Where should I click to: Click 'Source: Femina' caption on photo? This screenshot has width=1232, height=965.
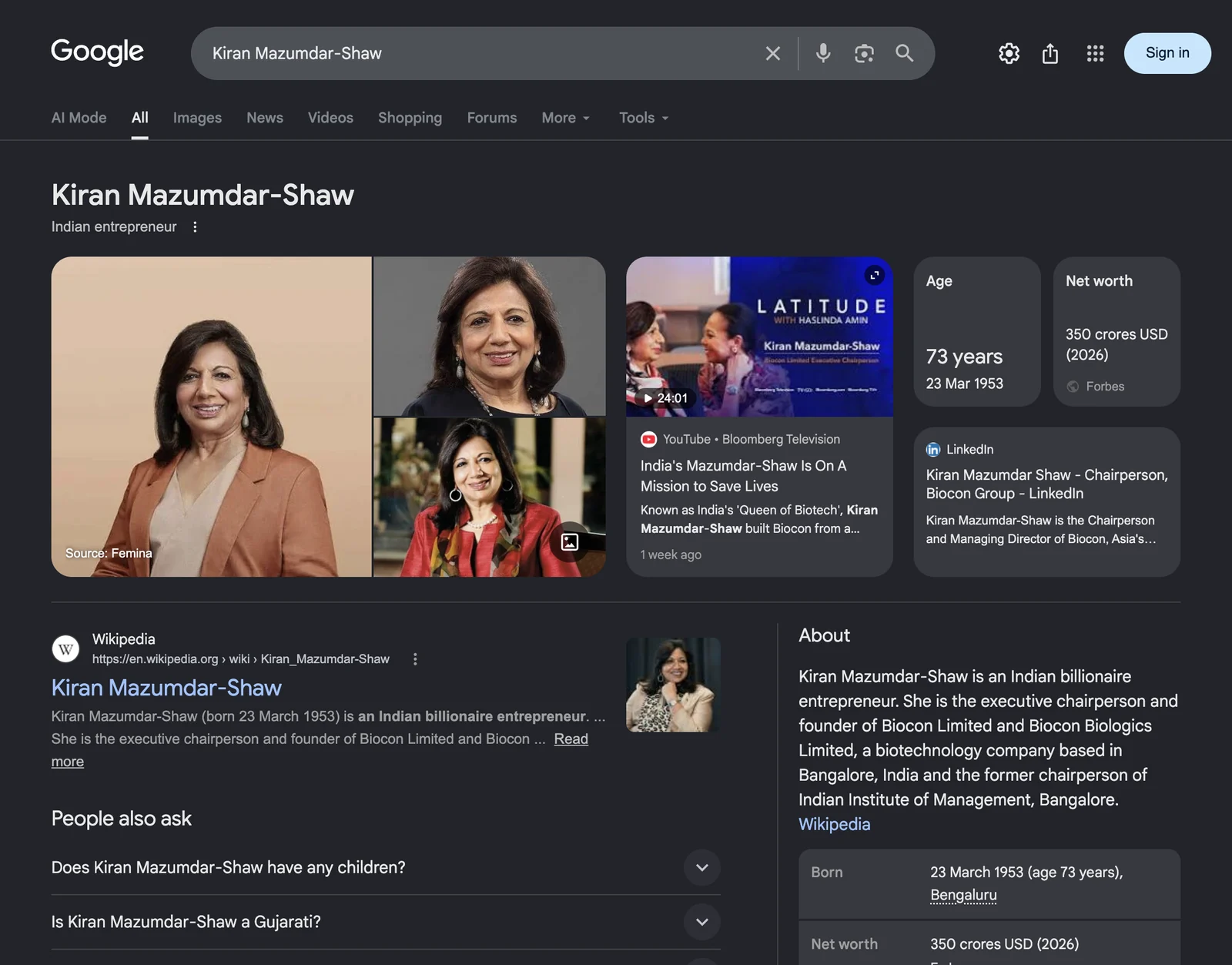point(109,553)
